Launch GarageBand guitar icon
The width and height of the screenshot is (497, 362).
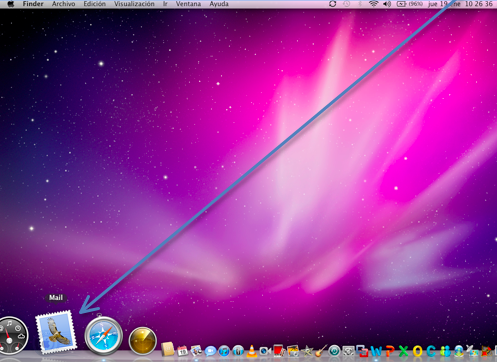point(321,351)
